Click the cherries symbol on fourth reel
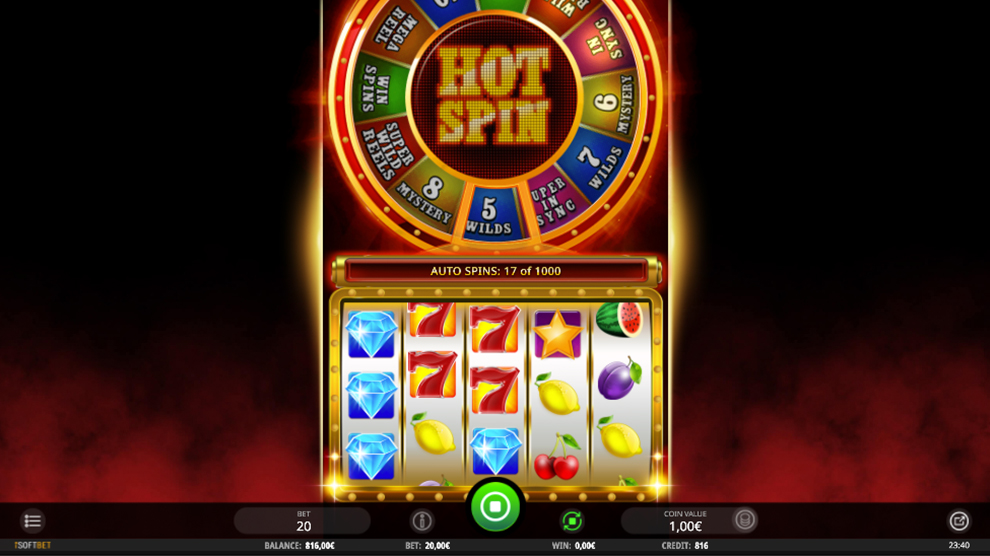Image resolution: width=990 pixels, height=556 pixels. [x=557, y=456]
